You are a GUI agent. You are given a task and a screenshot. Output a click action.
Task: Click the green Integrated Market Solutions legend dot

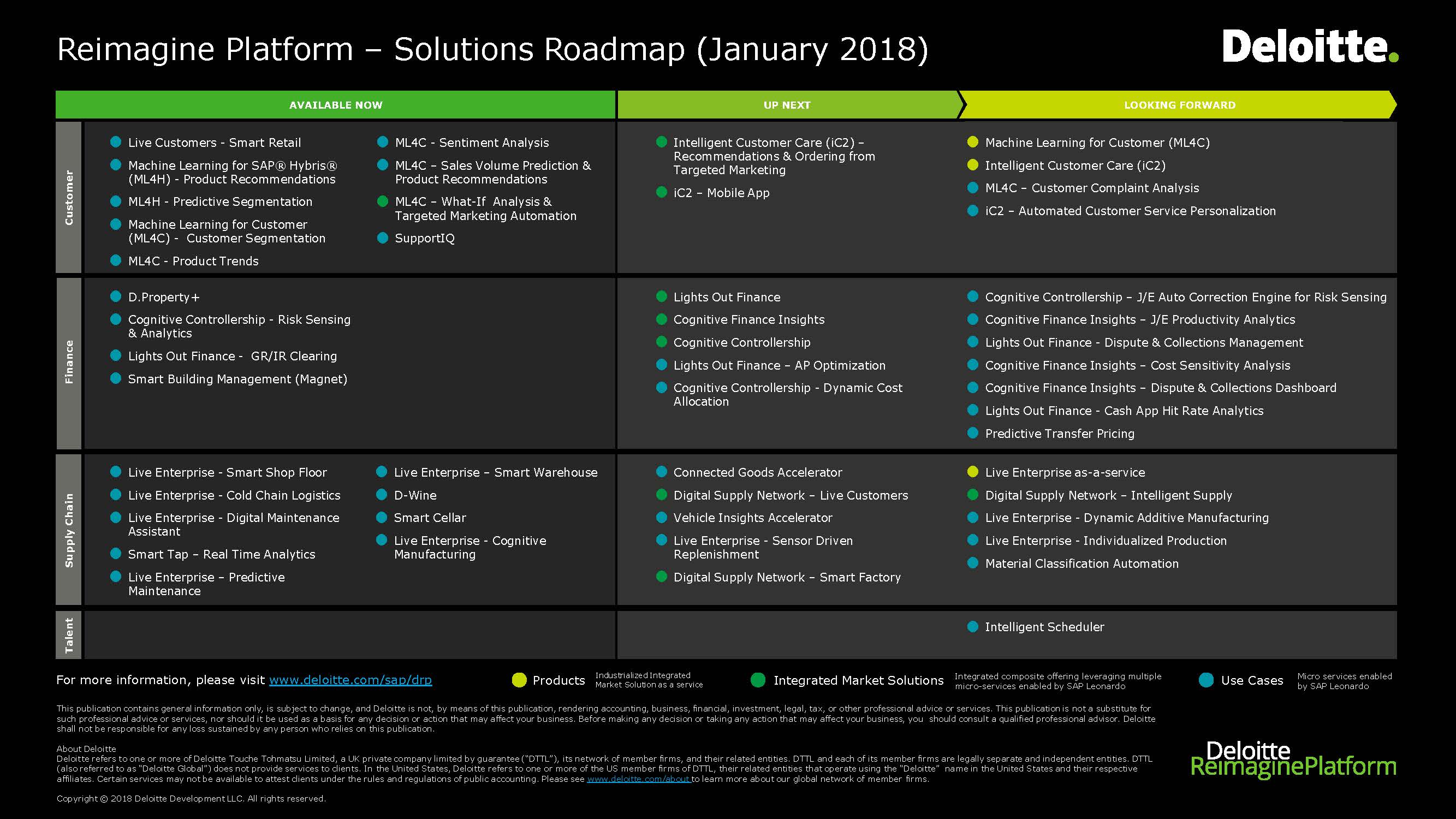(x=758, y=680)
